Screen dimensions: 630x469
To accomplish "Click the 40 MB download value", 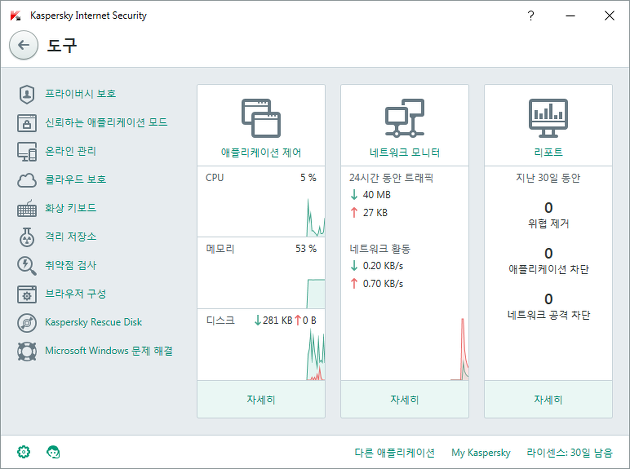I will pyautogui.click(x=376, y=195).
